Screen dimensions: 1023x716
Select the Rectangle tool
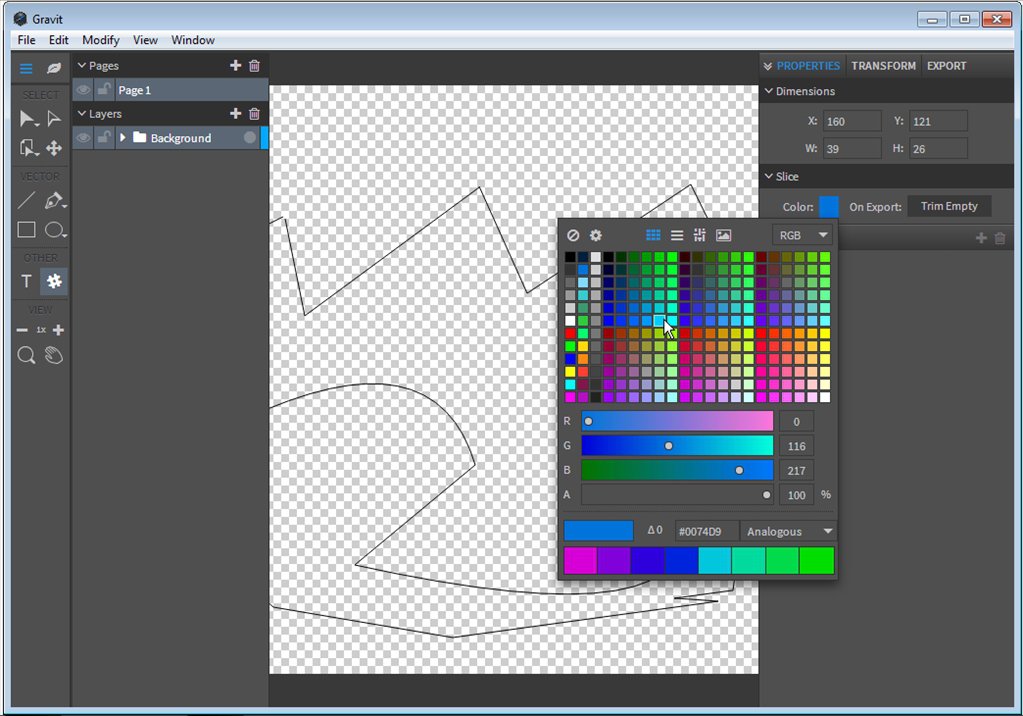tap(27, 230)
